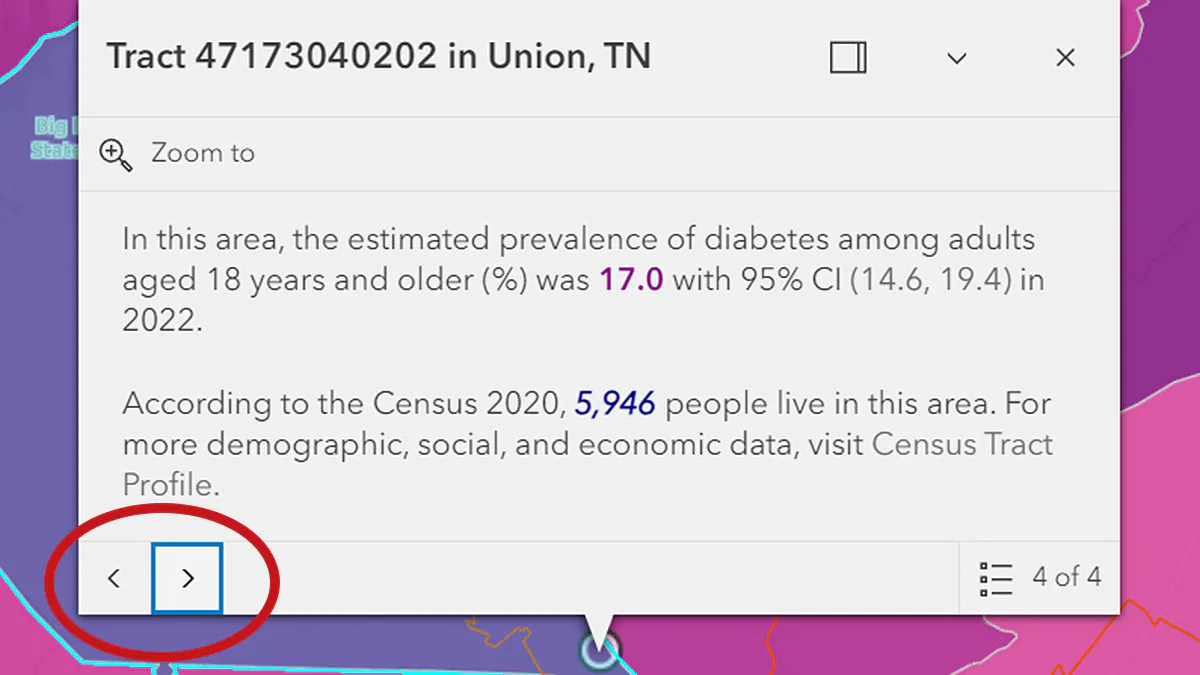
Task: Click the Tract 47173040202 popup title
Action: coord(379,57)
